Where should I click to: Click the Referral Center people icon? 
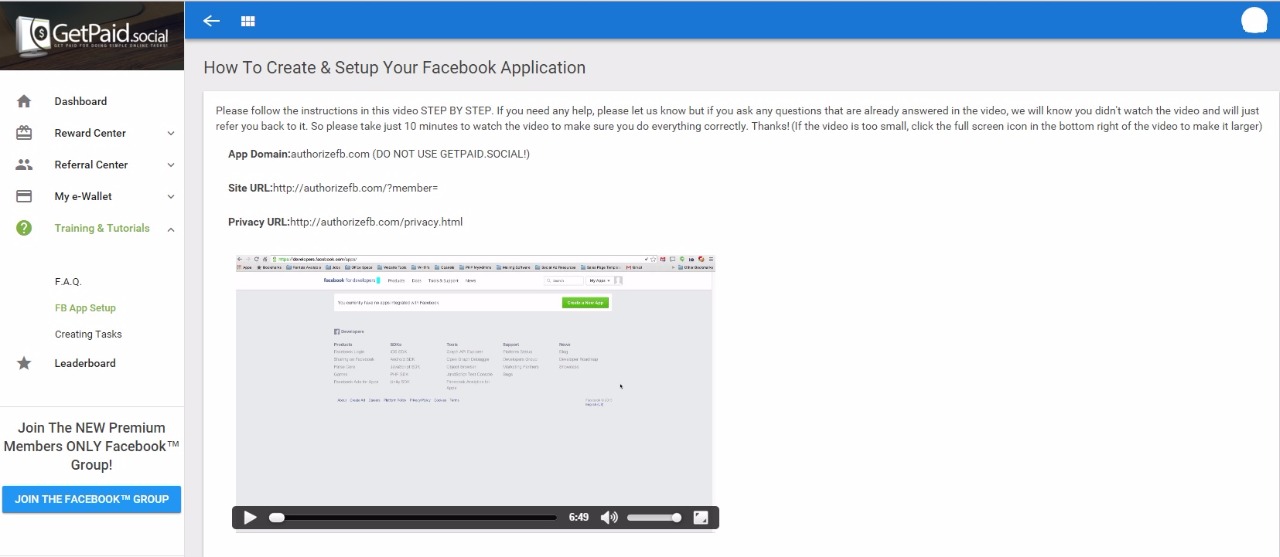24,165
